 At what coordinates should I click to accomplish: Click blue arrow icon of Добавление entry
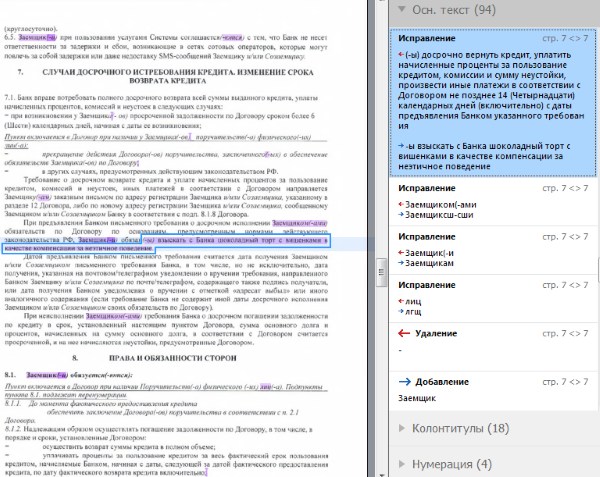click(x=404, y=382)
